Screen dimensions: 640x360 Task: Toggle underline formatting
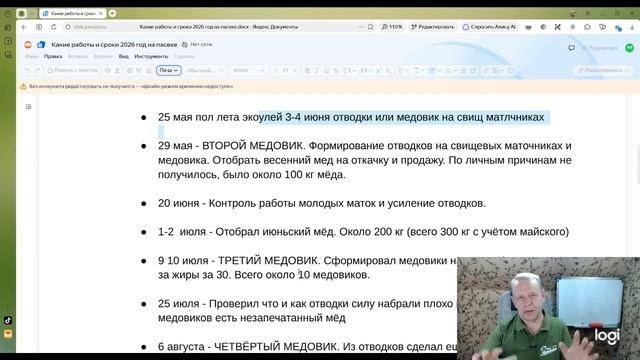click(326, 71)
